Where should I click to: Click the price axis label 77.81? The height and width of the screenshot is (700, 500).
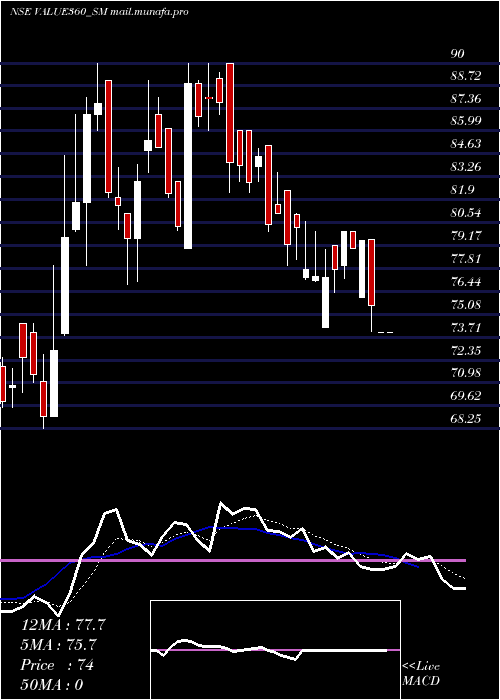[x=466, y=259]
